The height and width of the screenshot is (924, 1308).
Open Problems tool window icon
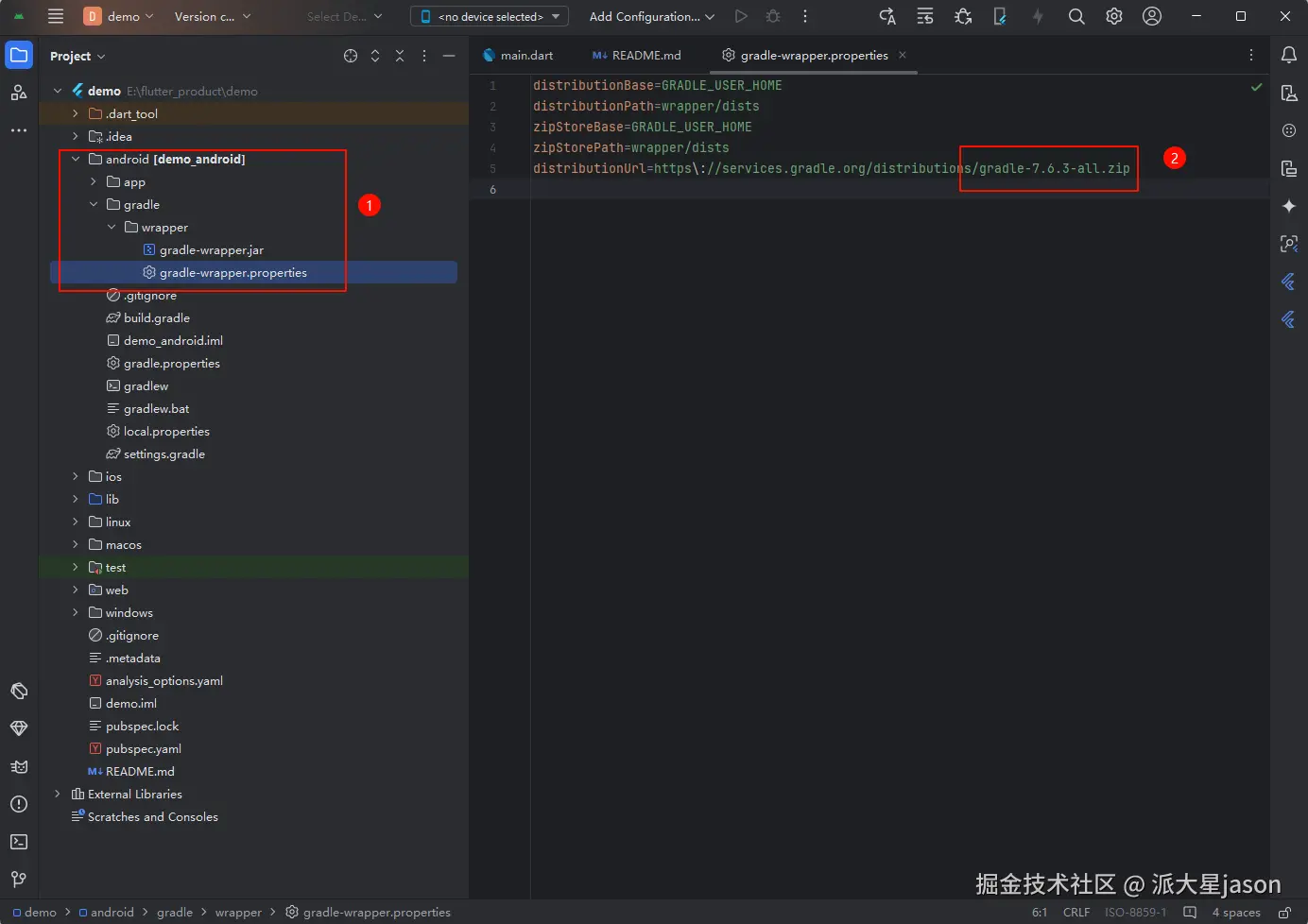coord(19,804)
